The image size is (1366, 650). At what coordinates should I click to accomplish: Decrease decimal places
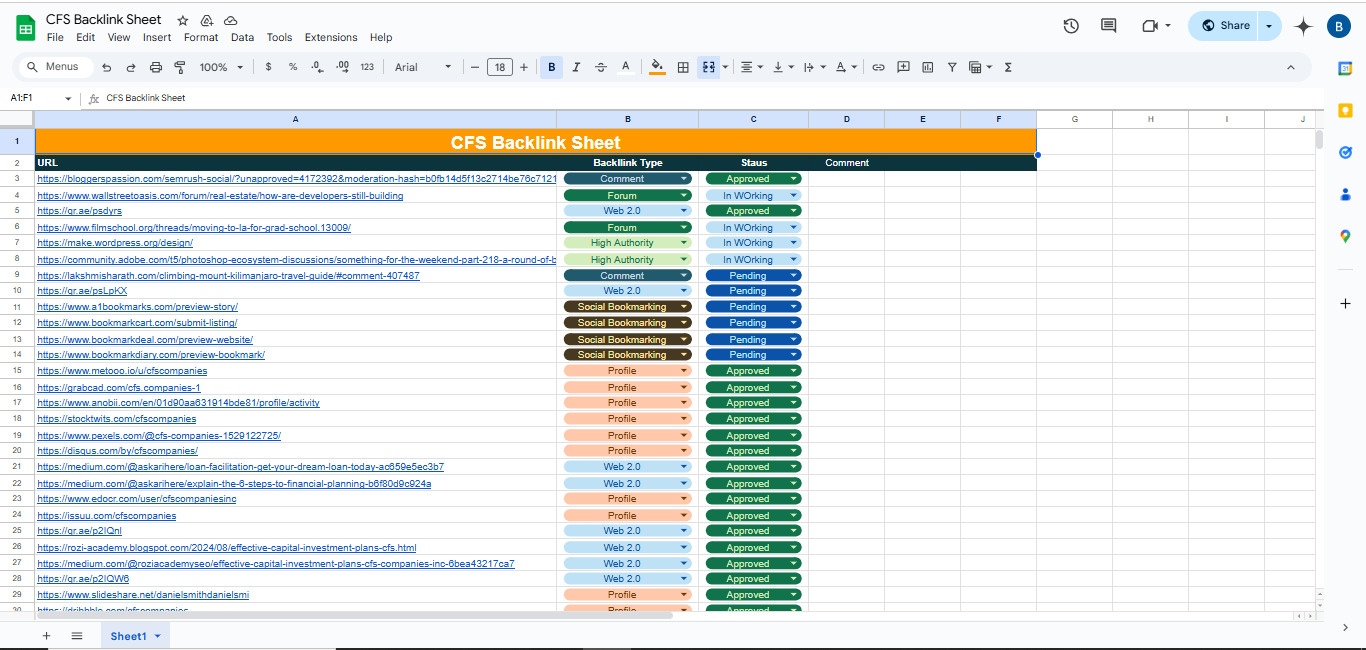point(317,67)
